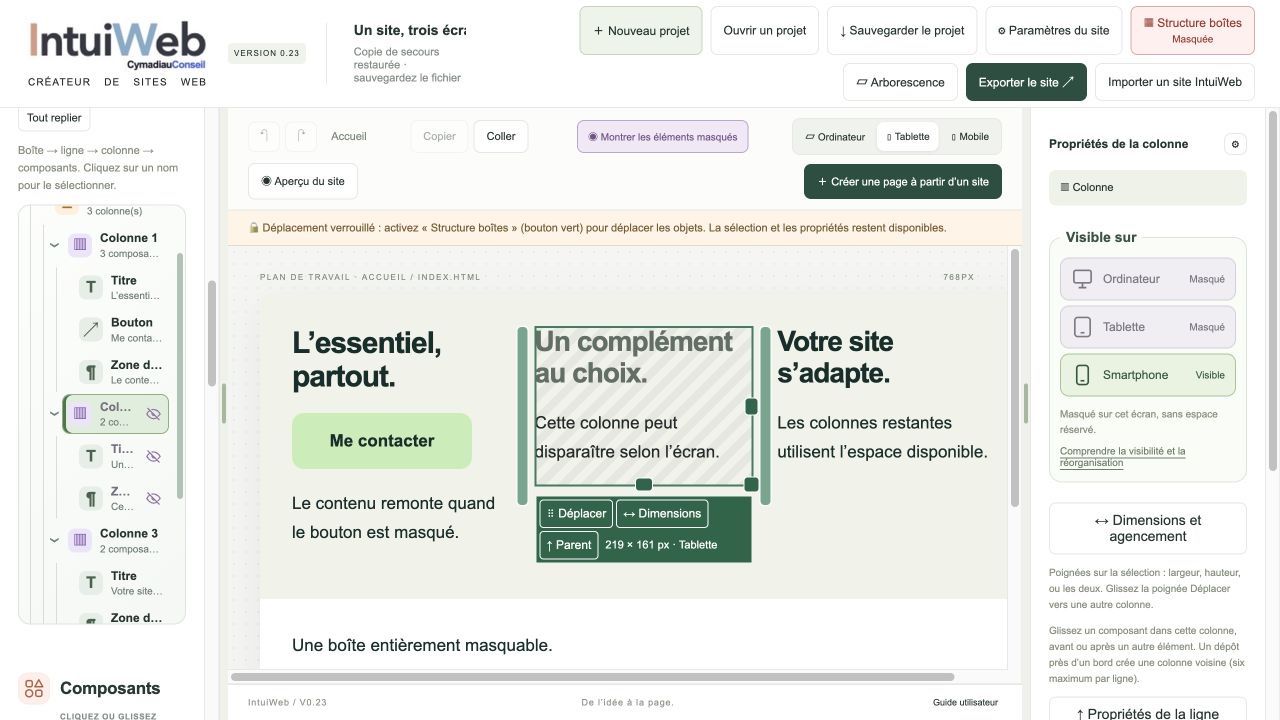The width and height of the screenshot is (1280, 720).
Task: Toggle visibility eye on the selected hidden column
Action: click(153, 414)
